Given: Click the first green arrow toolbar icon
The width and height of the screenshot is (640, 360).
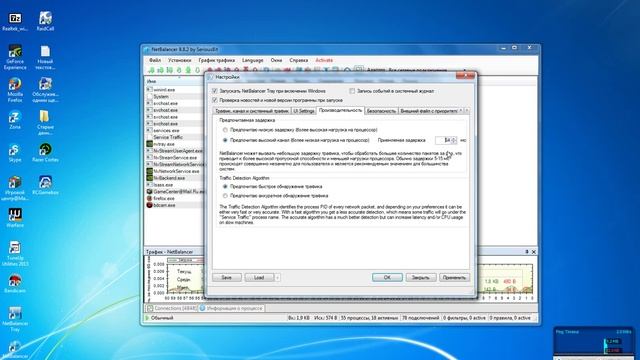Looking at the screenshot, I should tap(151, 70).
